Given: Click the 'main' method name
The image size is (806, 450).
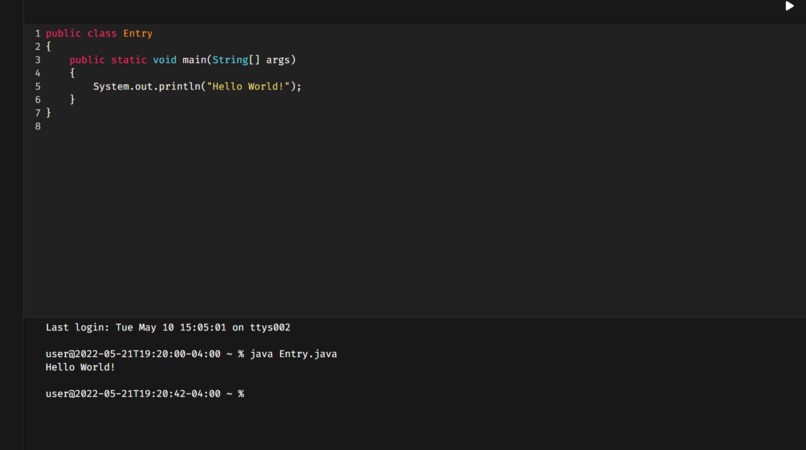Looking at the screenshot, I should pyautogui.click(x=194, y=60).
